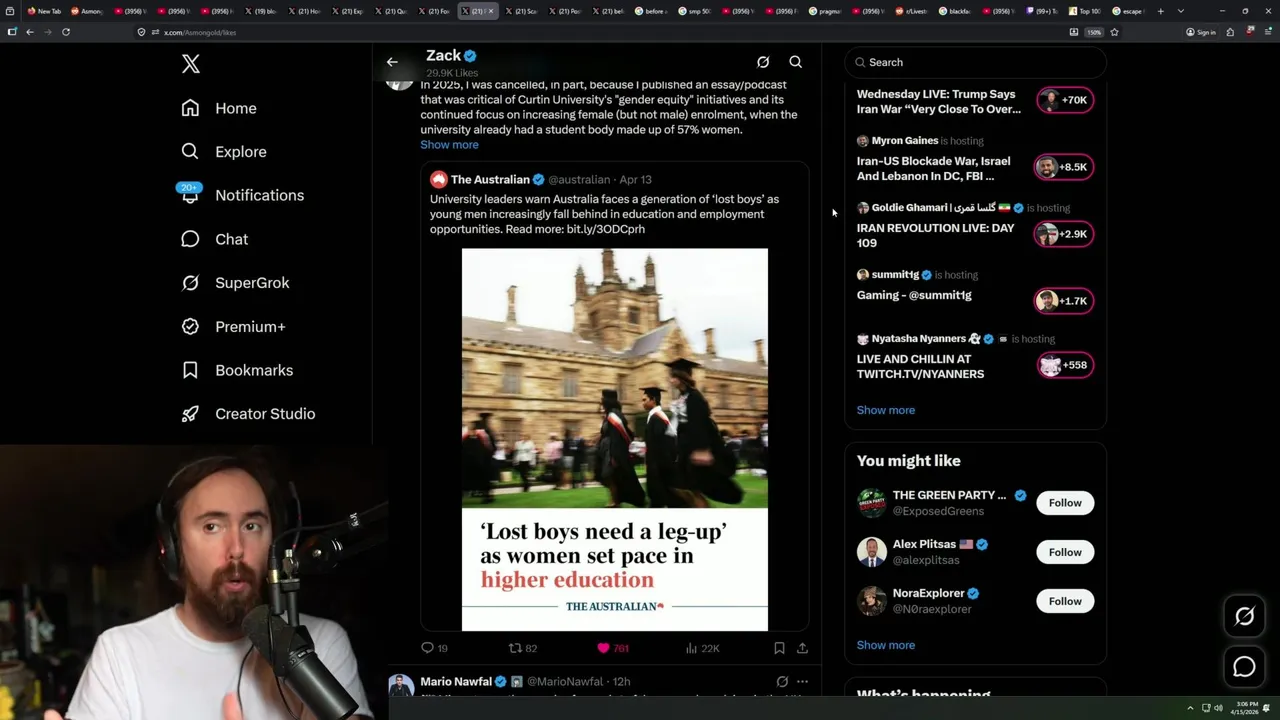
Task: Open Creator Studio from sidebar
Action: click(248, 414)
